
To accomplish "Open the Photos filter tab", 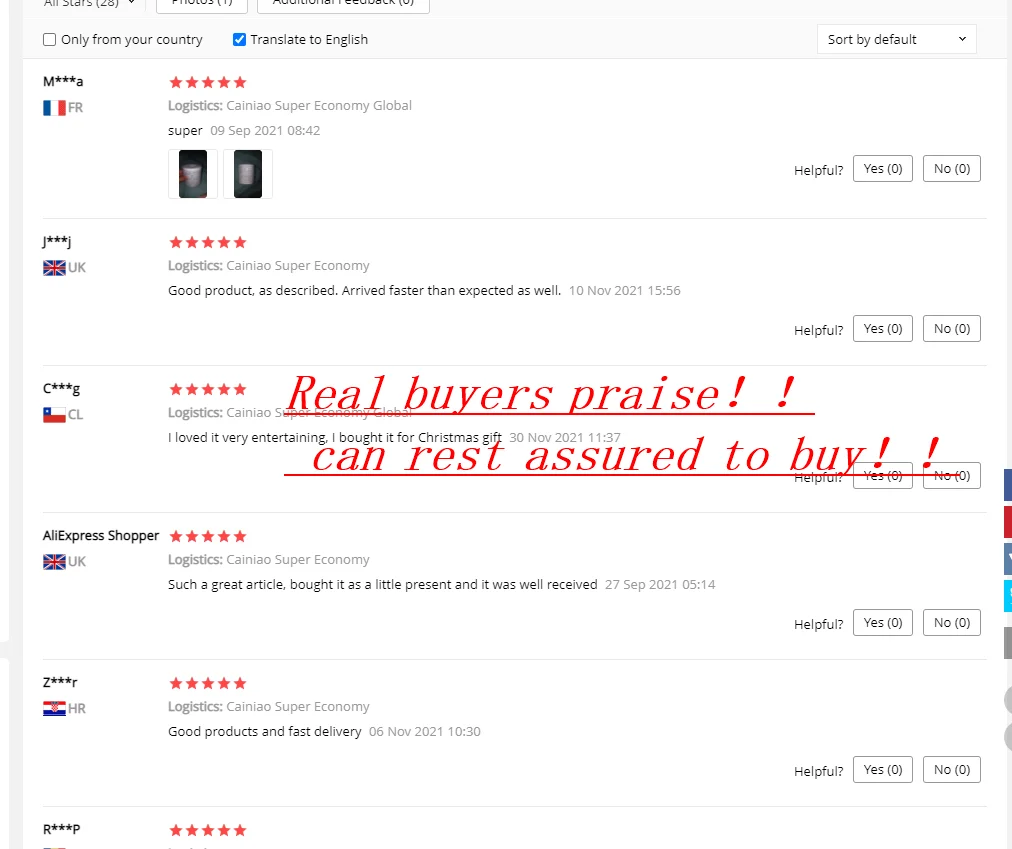I will coord(202,3).
